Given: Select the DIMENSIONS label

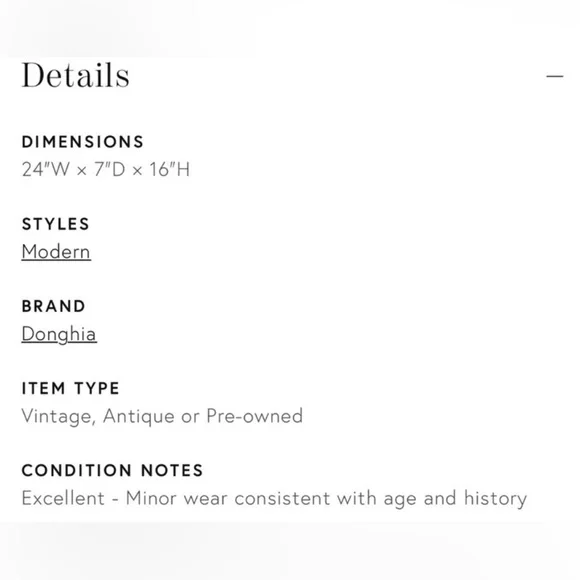Looking at the screenshot, I should [82, 142].
